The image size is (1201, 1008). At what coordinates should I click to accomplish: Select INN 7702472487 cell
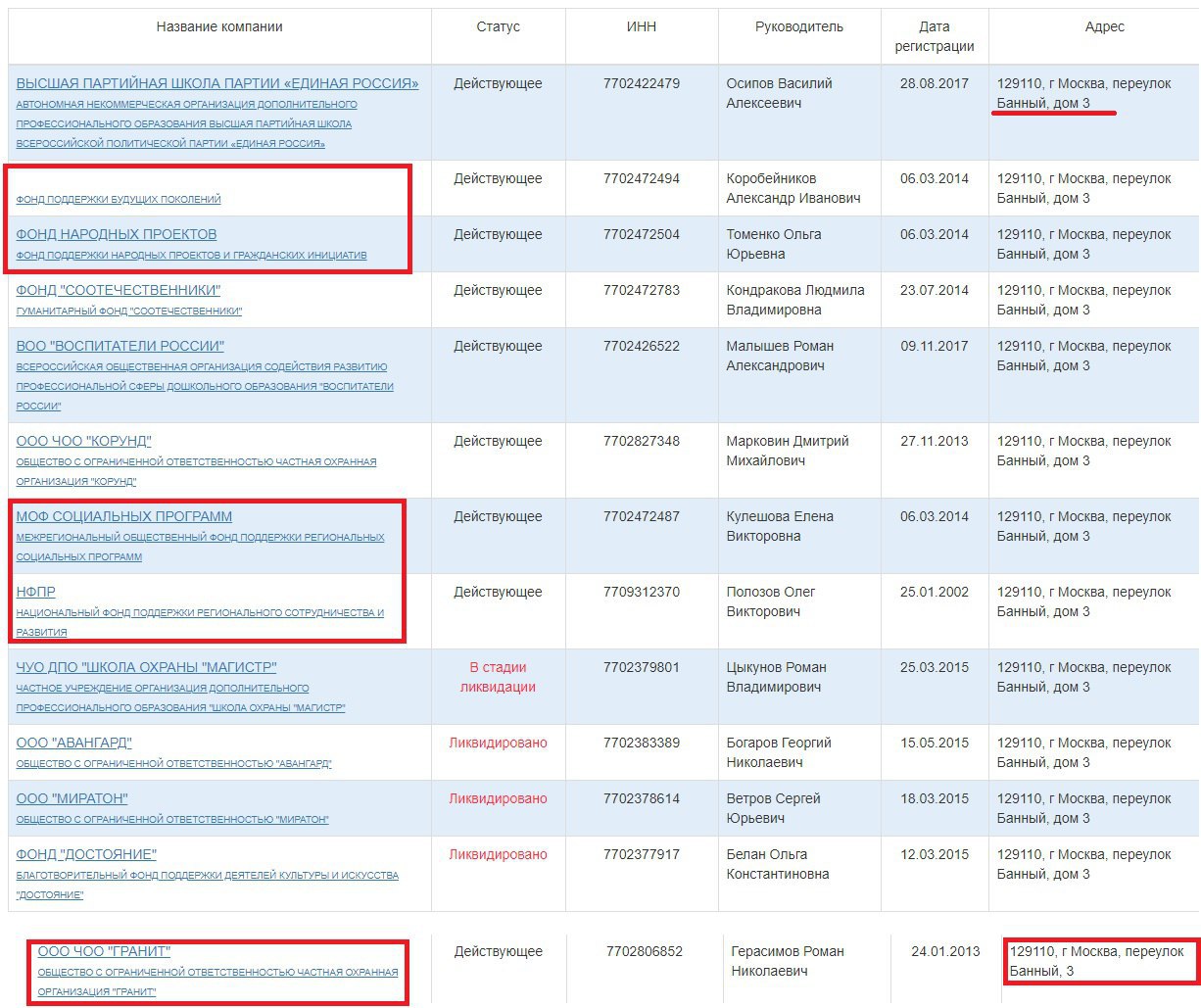click(642, 516)
